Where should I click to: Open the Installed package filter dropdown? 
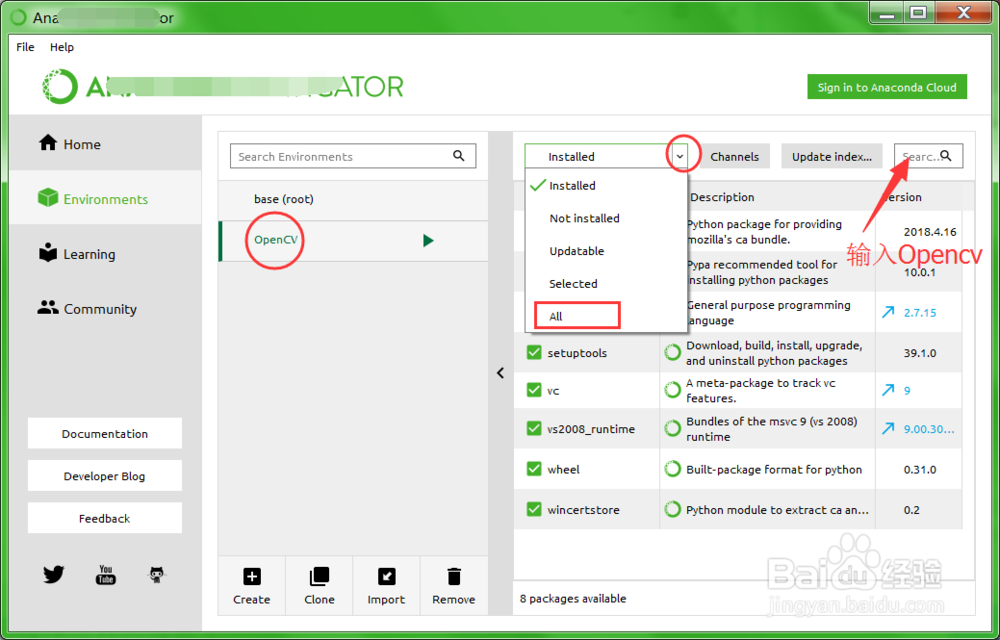point(607,156)
